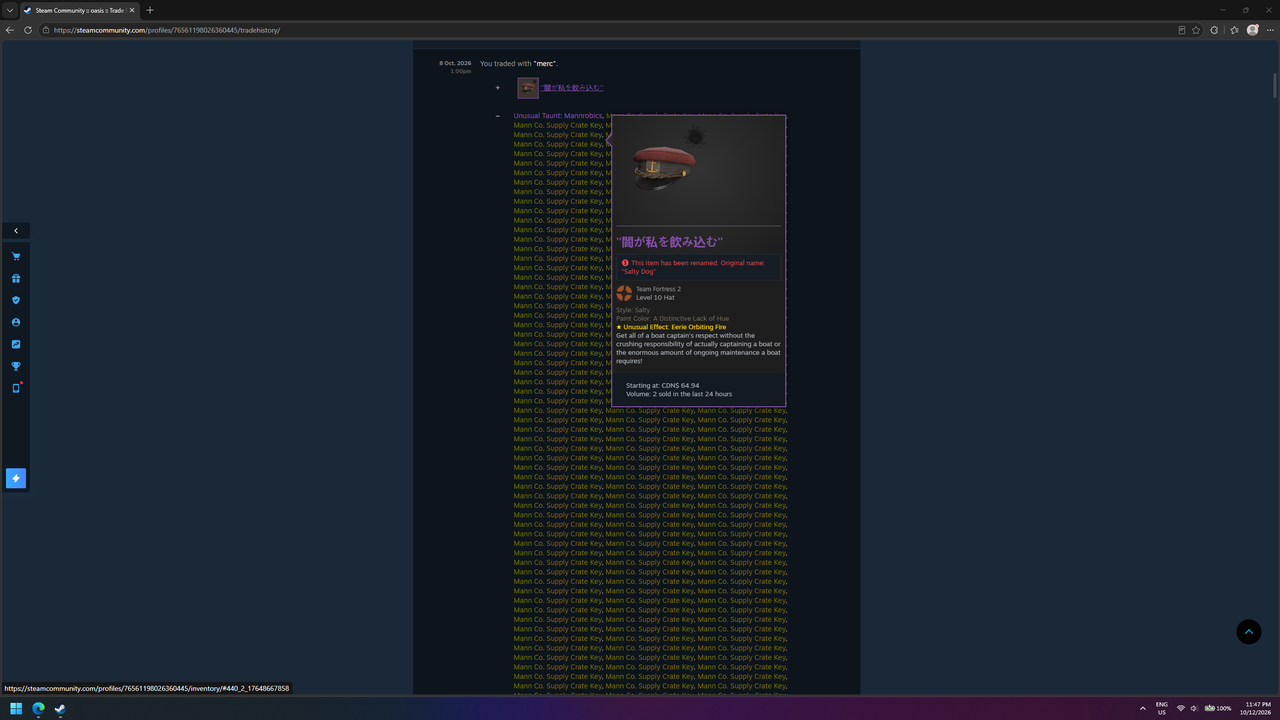Open a new browser tab

pos(150,10)
